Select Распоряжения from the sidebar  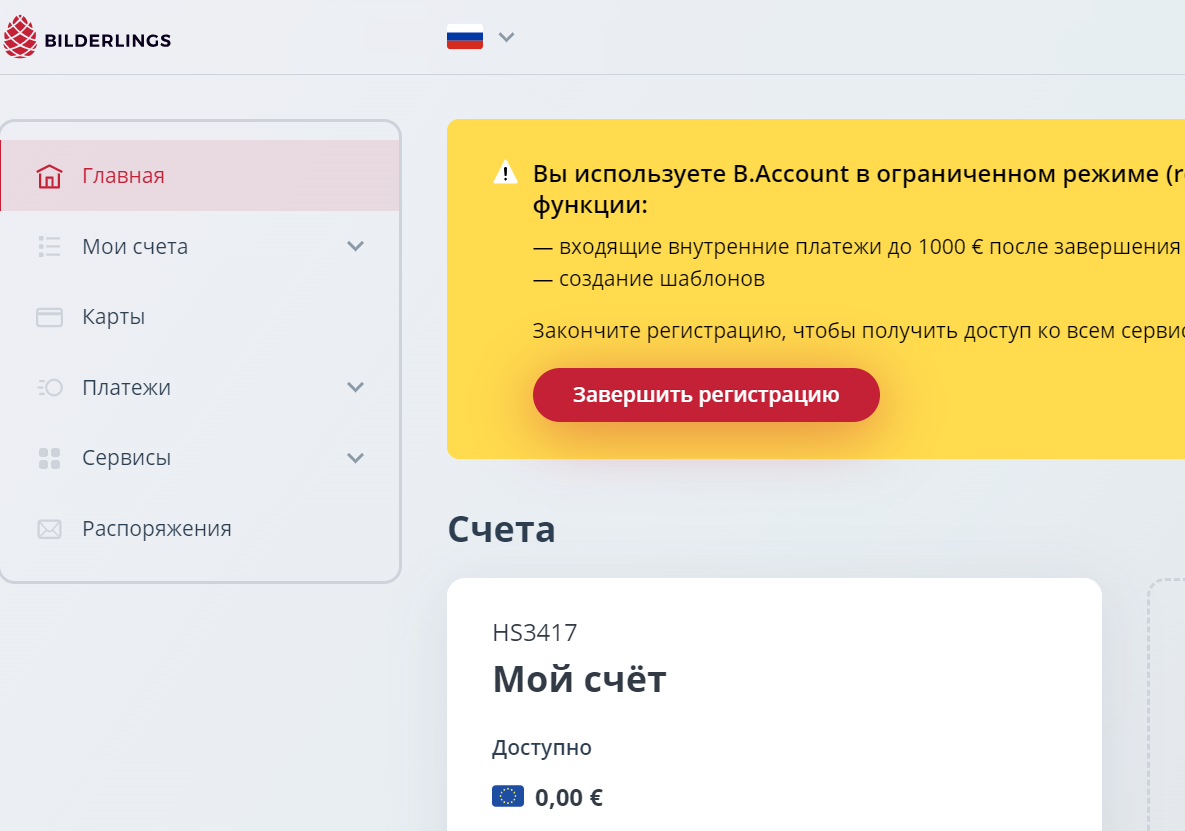point(155,528)
